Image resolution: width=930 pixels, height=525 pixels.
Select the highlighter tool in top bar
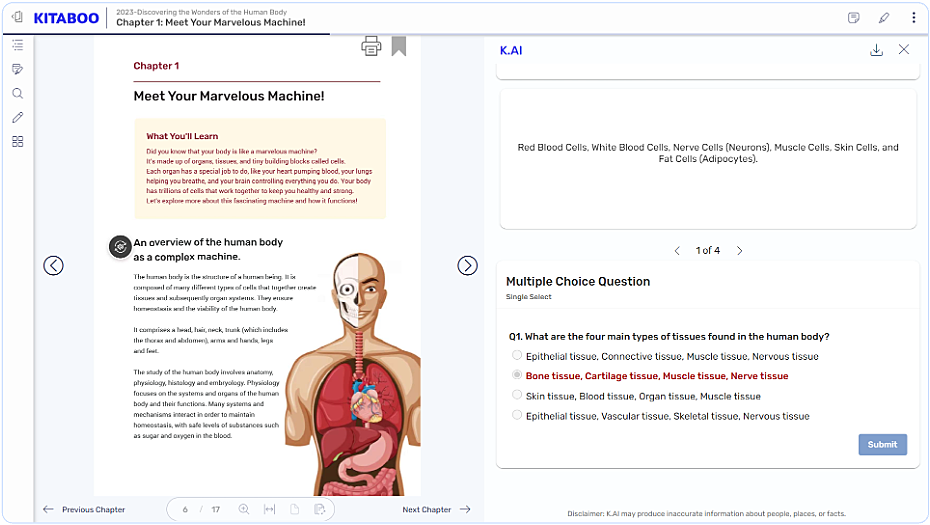point(884,18)
